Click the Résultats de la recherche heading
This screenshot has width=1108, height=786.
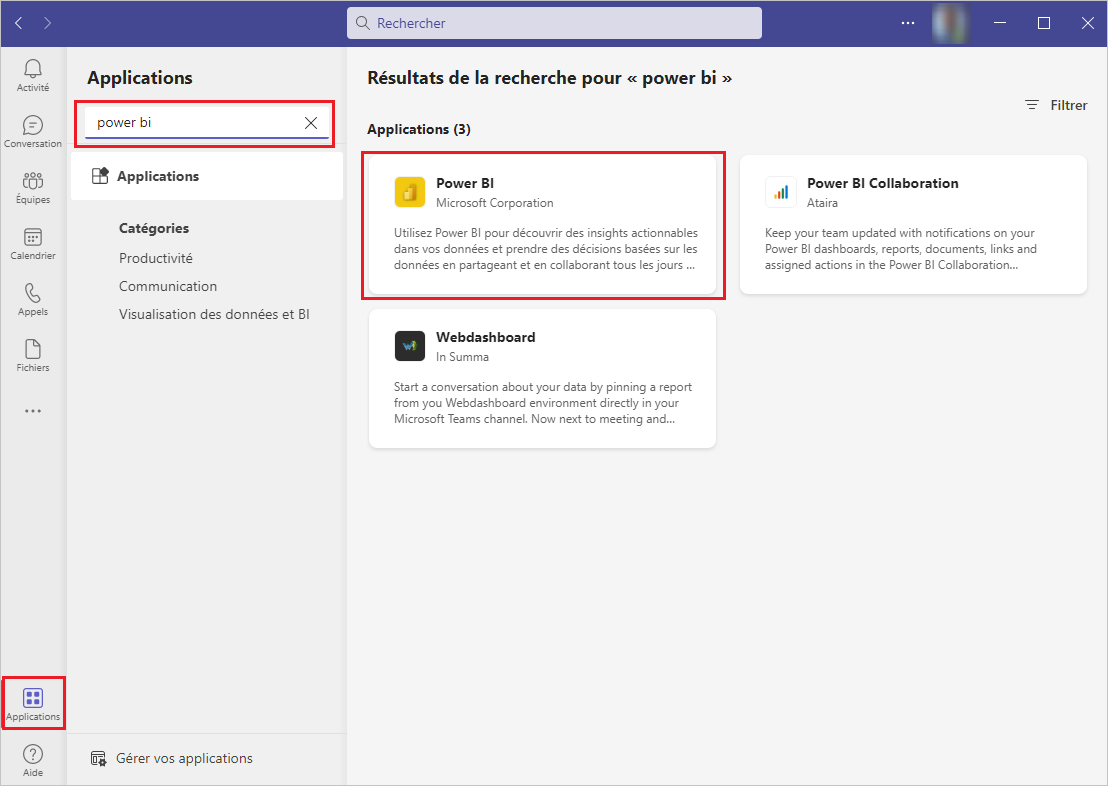(x=550, y=78)
